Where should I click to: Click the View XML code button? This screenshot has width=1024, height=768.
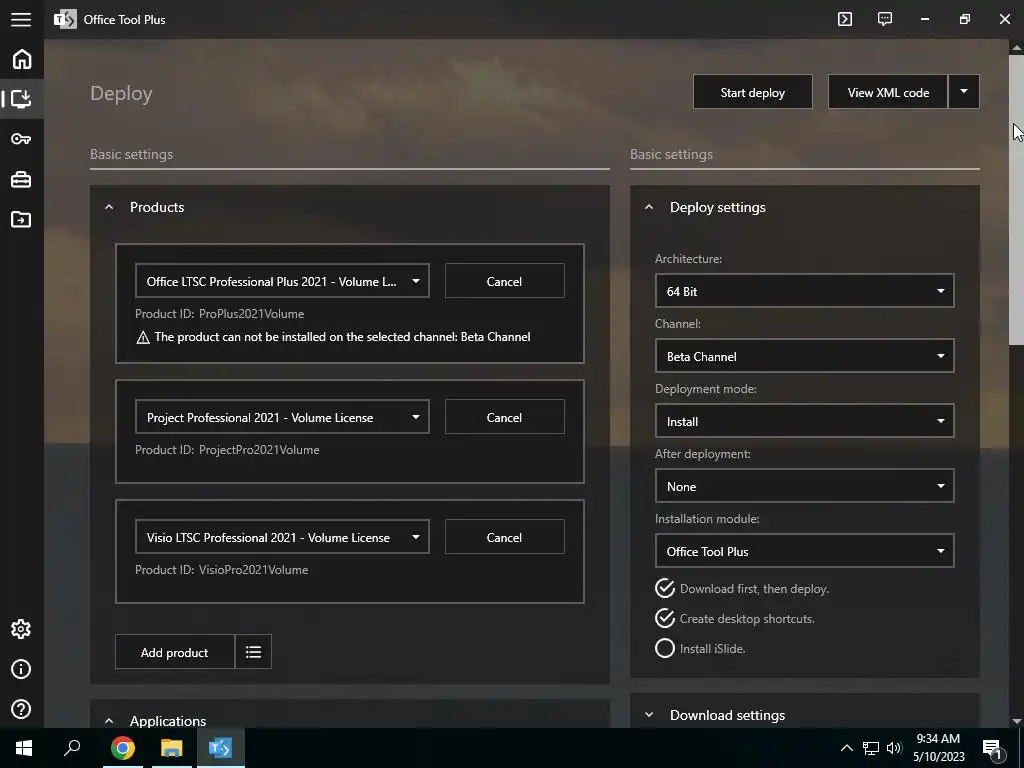(x=888, y=91)
